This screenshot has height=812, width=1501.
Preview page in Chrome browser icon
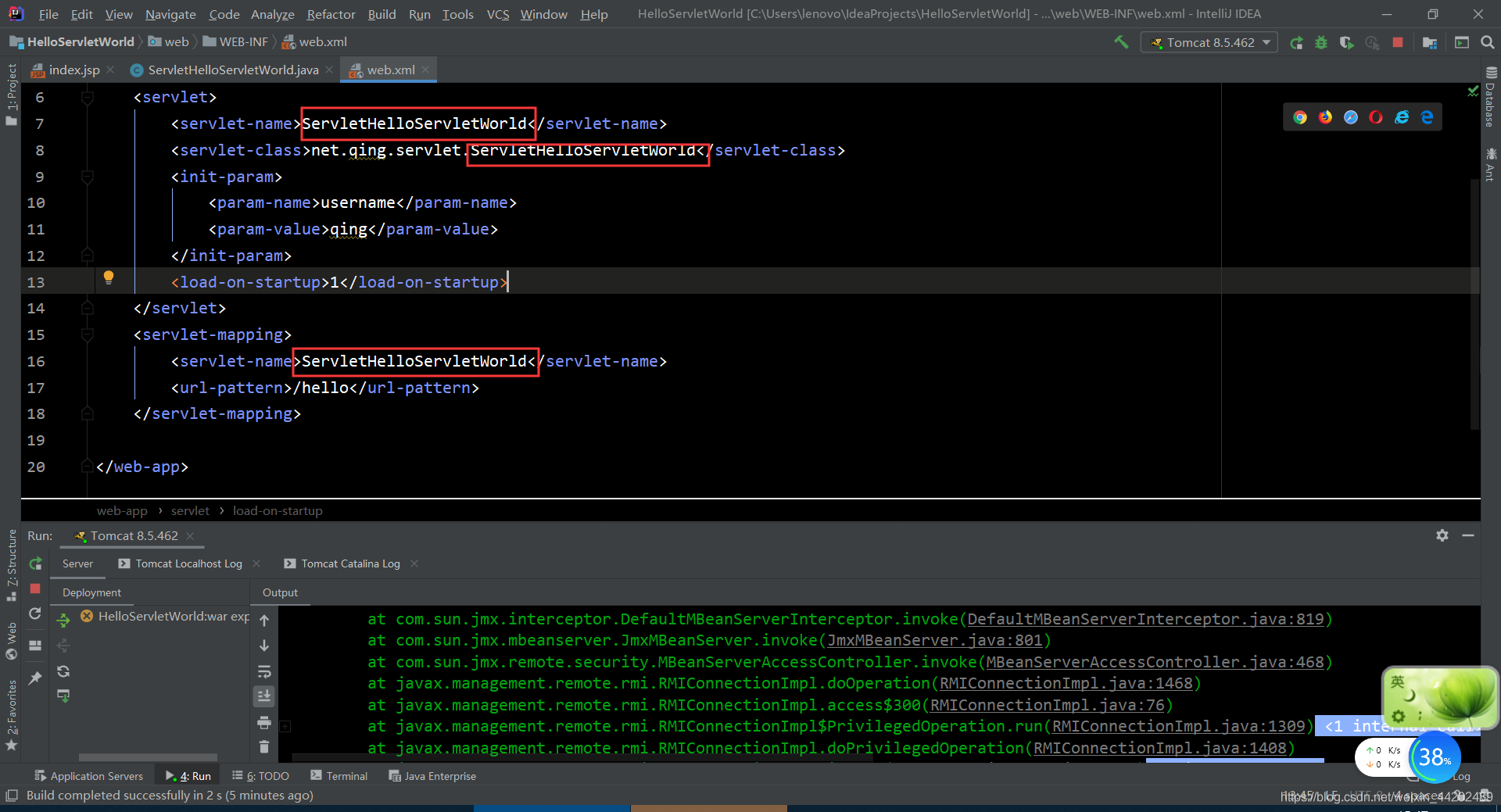[x=1300, y=117]
